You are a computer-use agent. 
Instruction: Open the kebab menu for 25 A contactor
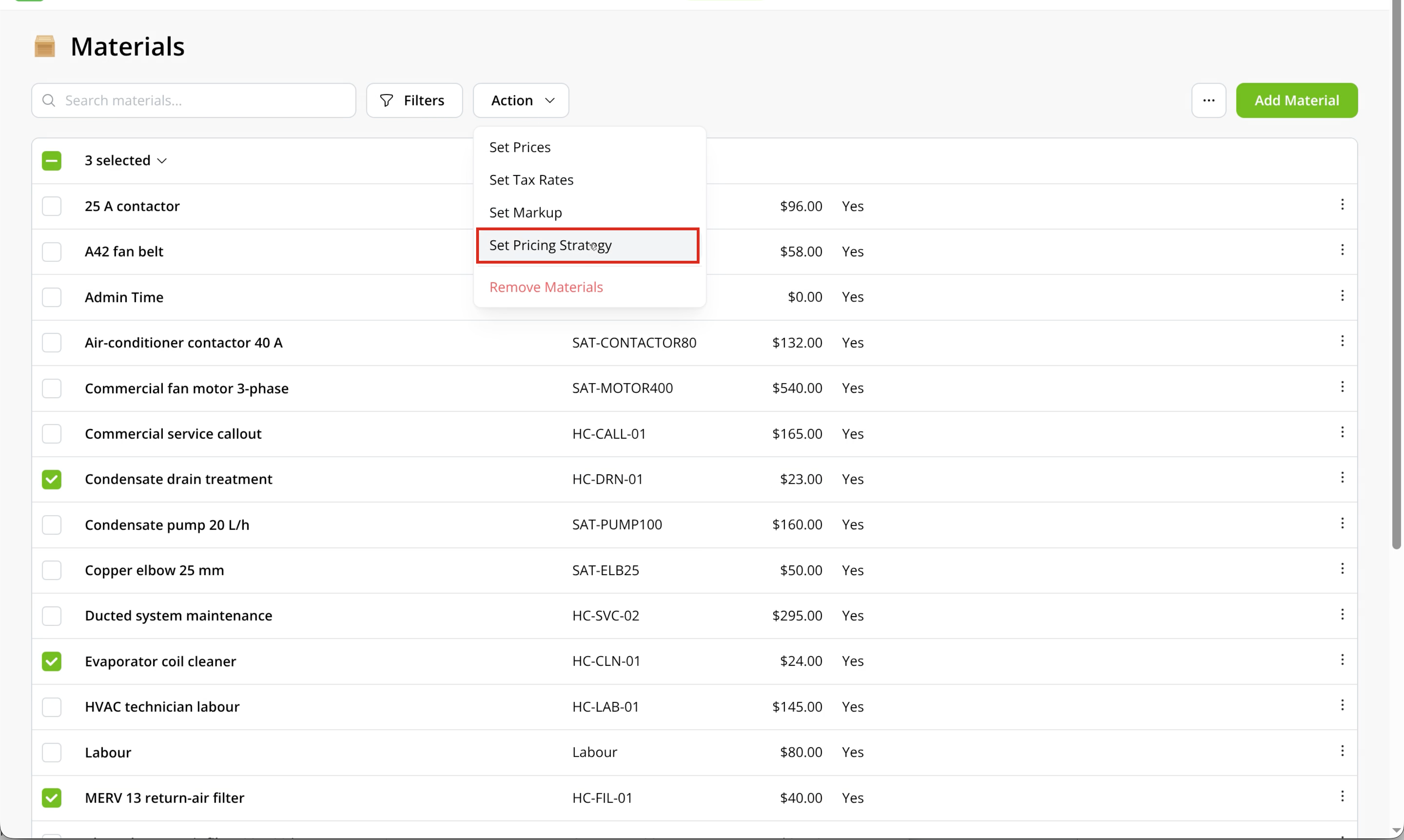tap(1342, 204)
